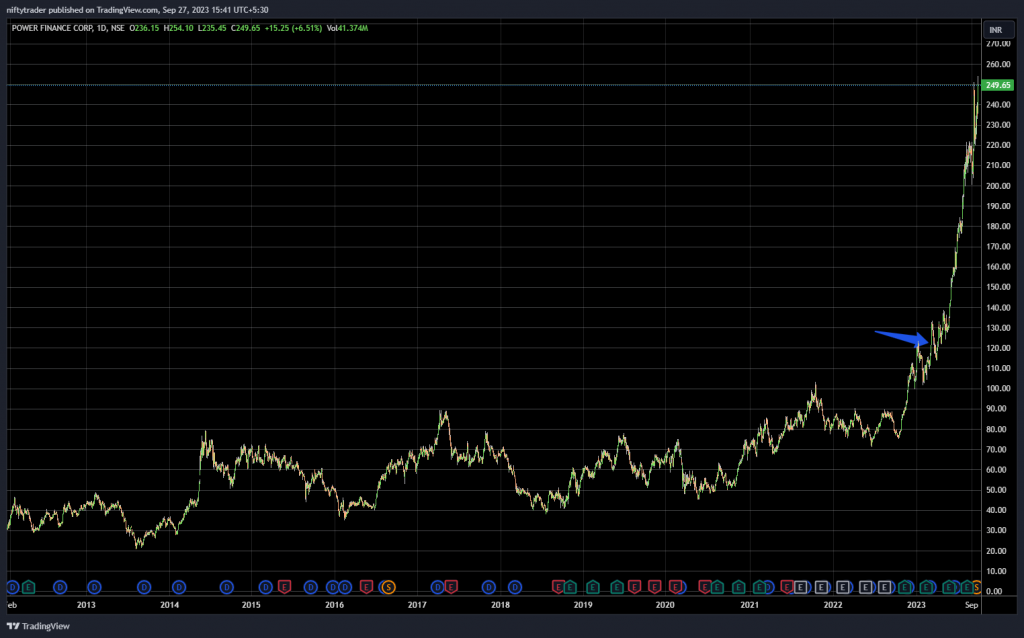
Task: Click the 2013 label on the time axis
Action: (x=86, y=605)
